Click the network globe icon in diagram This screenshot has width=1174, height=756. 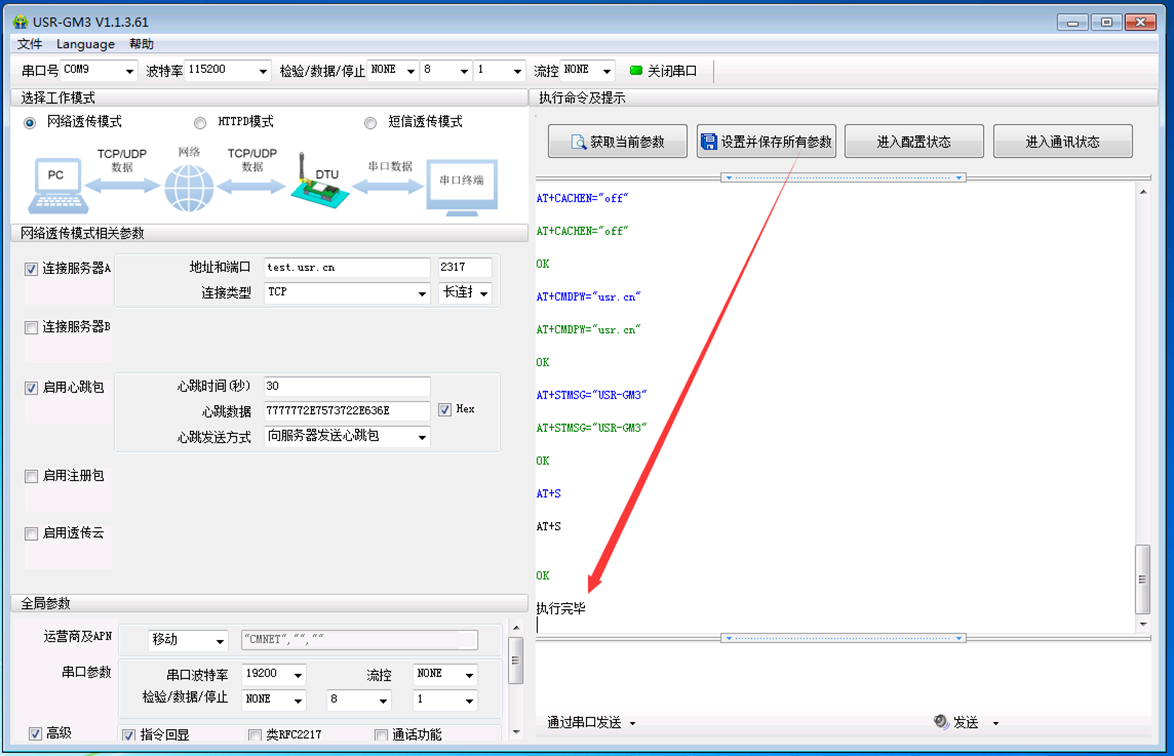pyautogui.click(x=189, y=186)
